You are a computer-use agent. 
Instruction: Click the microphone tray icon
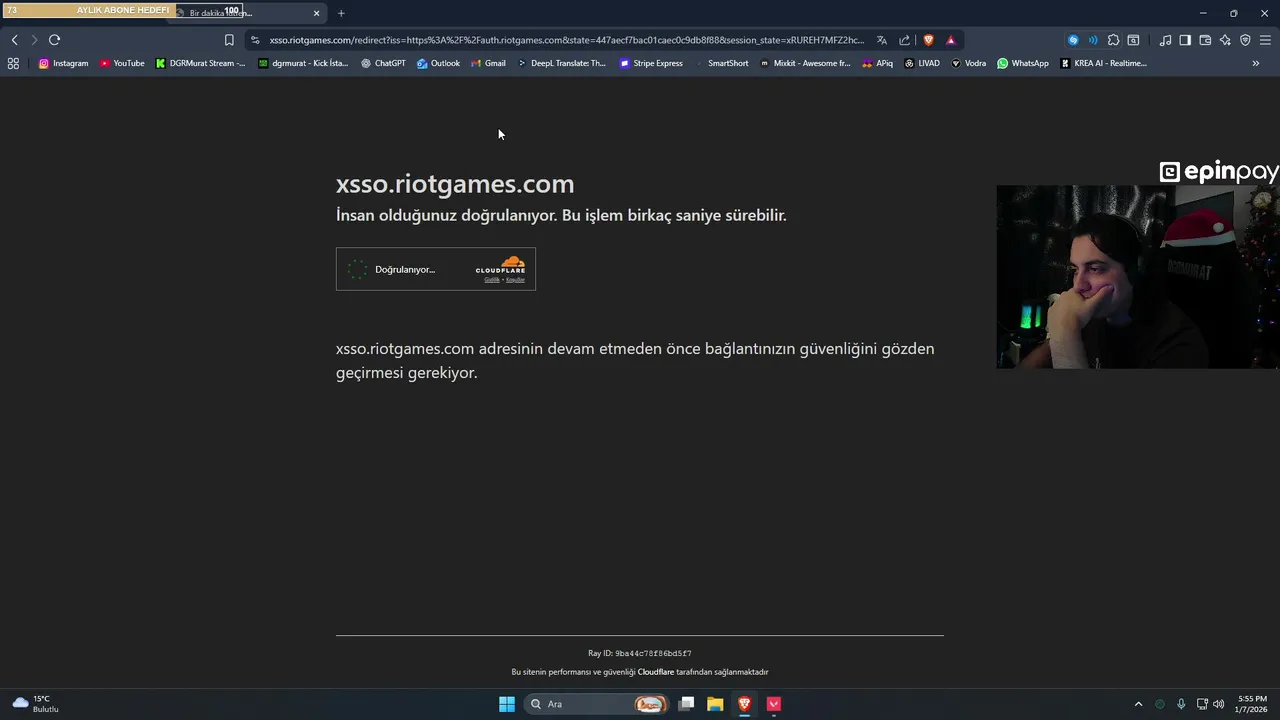pos(1181,704)
